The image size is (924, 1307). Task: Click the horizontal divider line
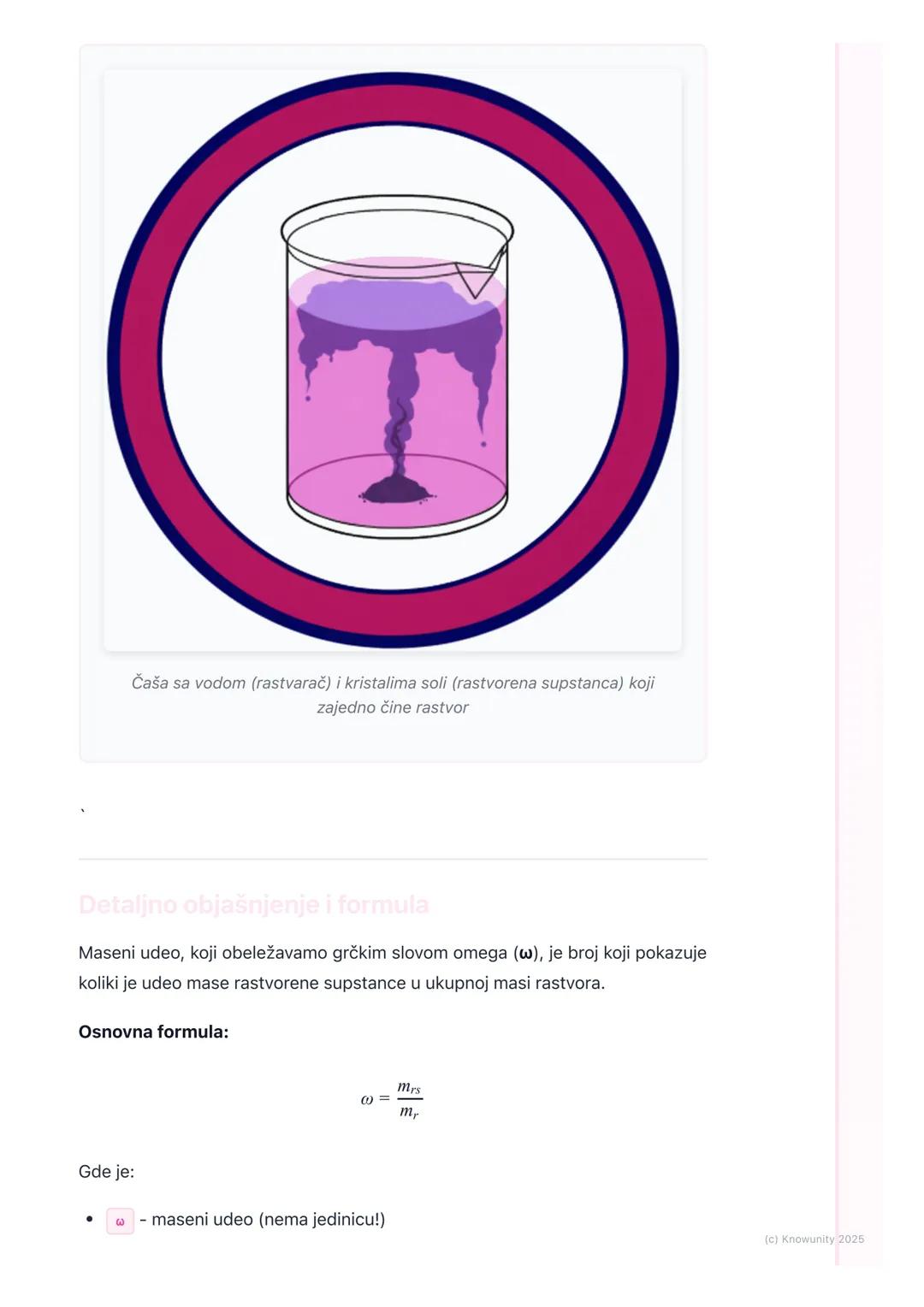(393, 859)
